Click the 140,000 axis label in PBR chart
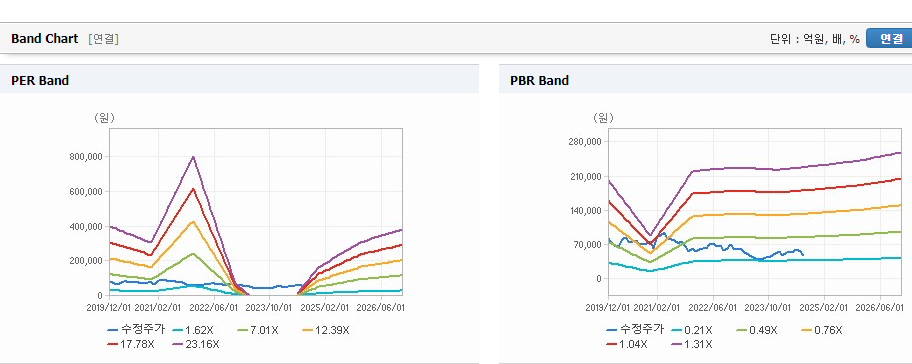Screen dimensions: 912x364 pos(585,210)
